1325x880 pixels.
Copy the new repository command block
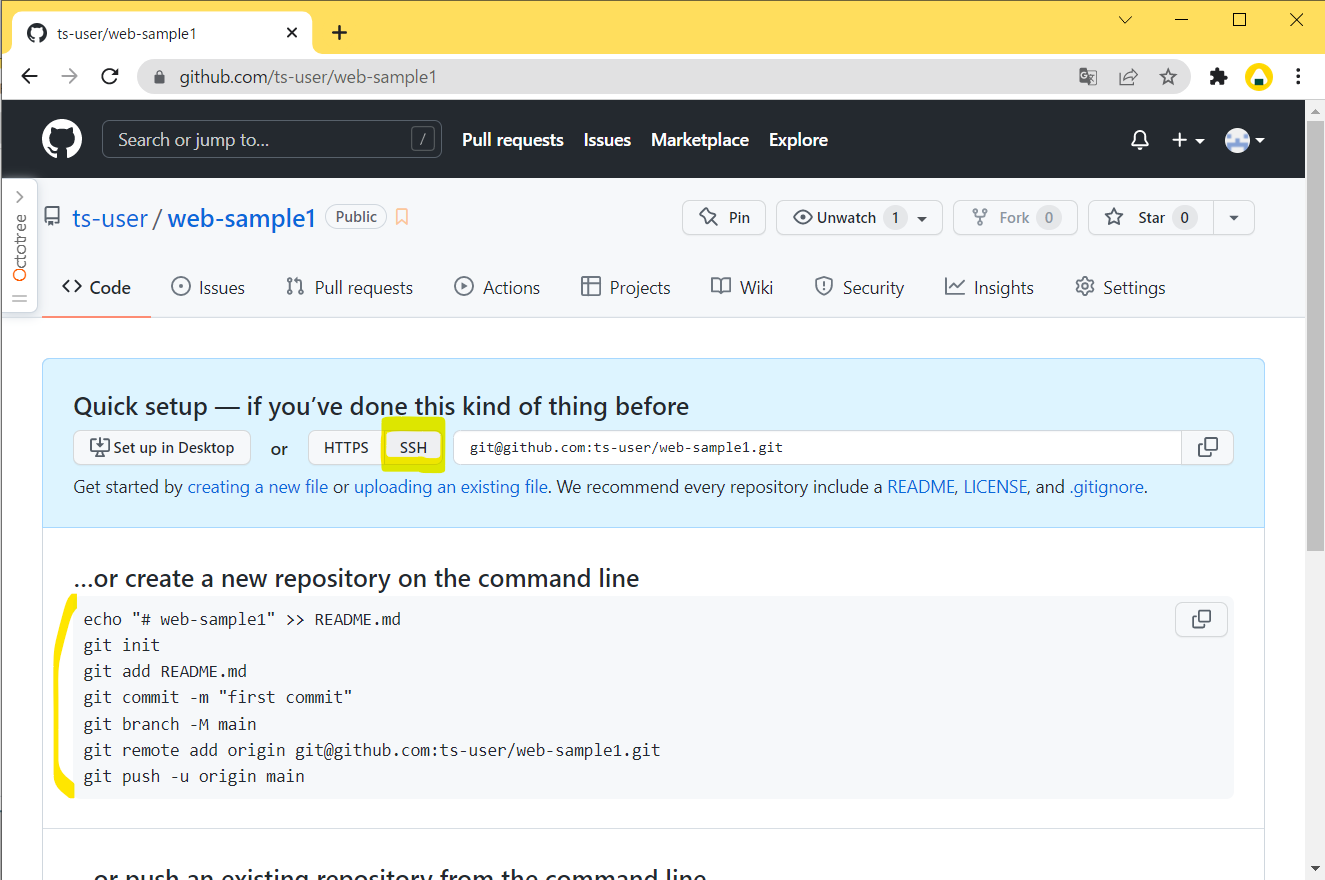(x=1202, y=619)
